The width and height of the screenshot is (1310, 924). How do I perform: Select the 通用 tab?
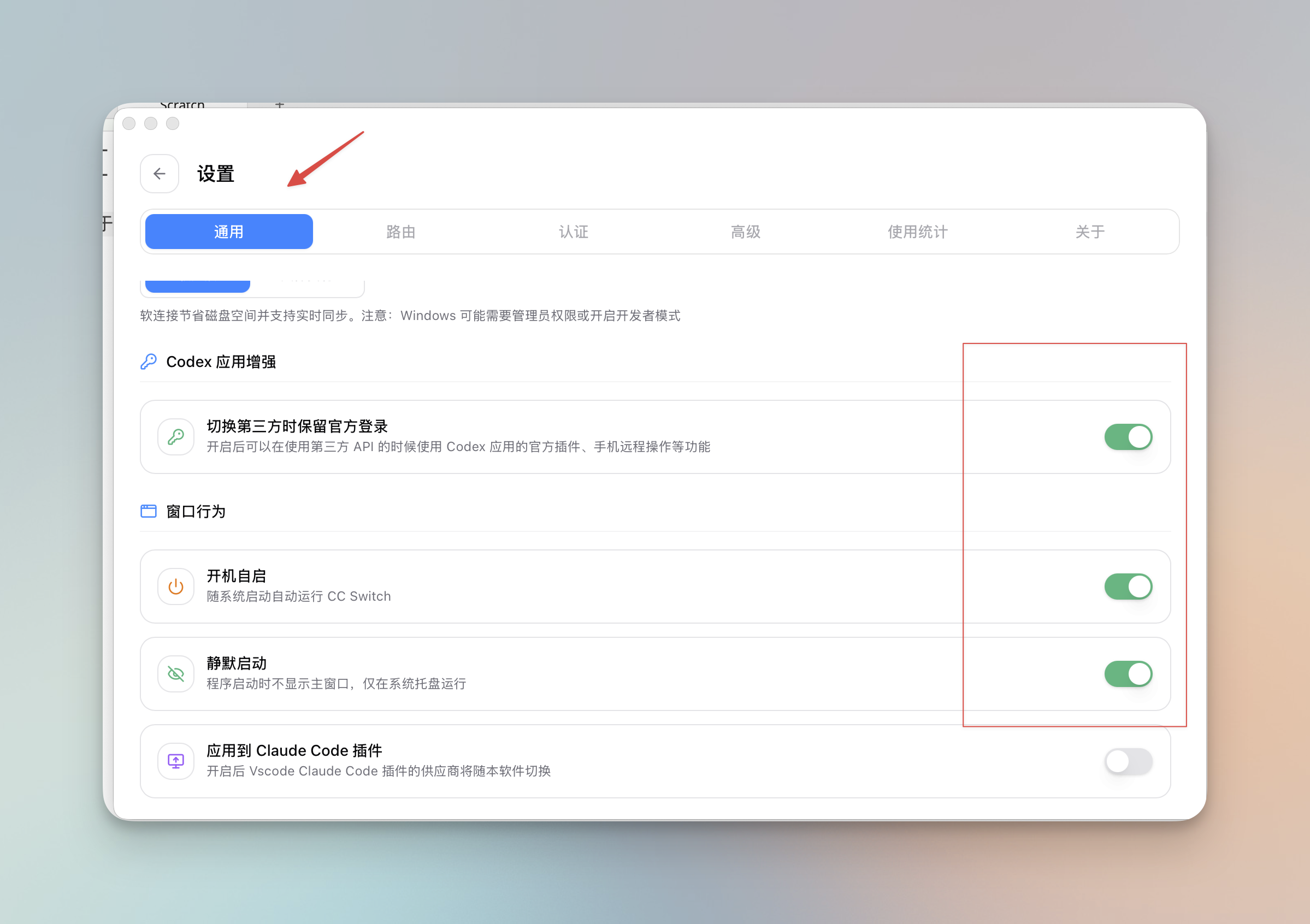(x=229, y=232)
